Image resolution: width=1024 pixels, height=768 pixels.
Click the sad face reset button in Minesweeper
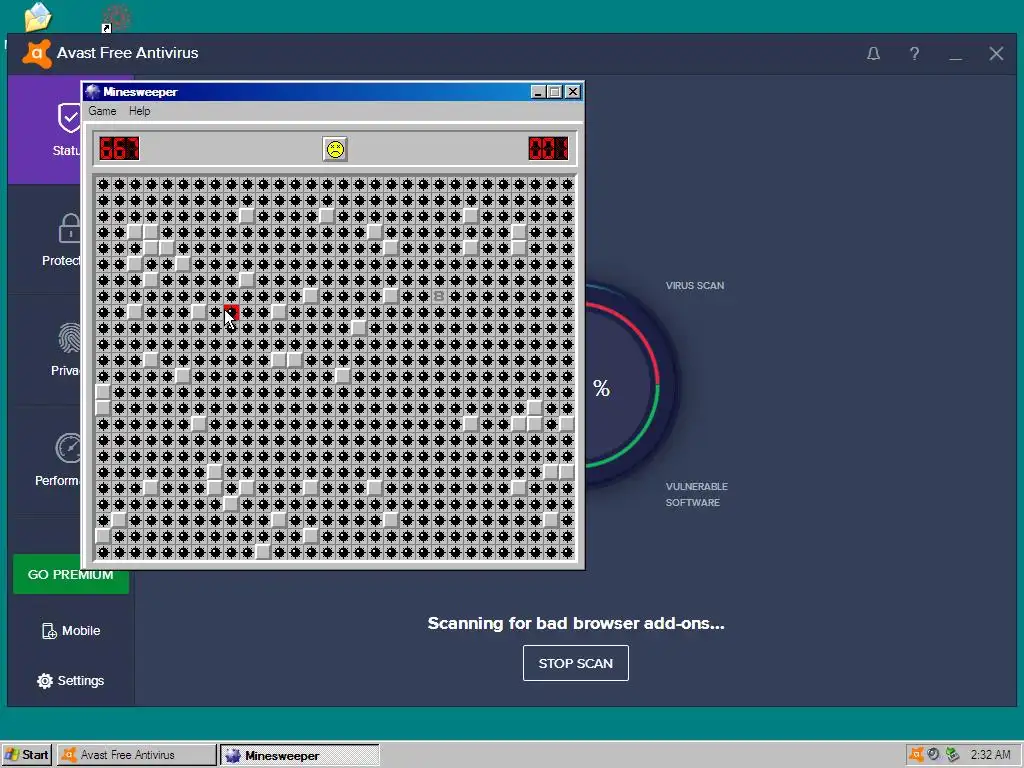pos(335,149)
